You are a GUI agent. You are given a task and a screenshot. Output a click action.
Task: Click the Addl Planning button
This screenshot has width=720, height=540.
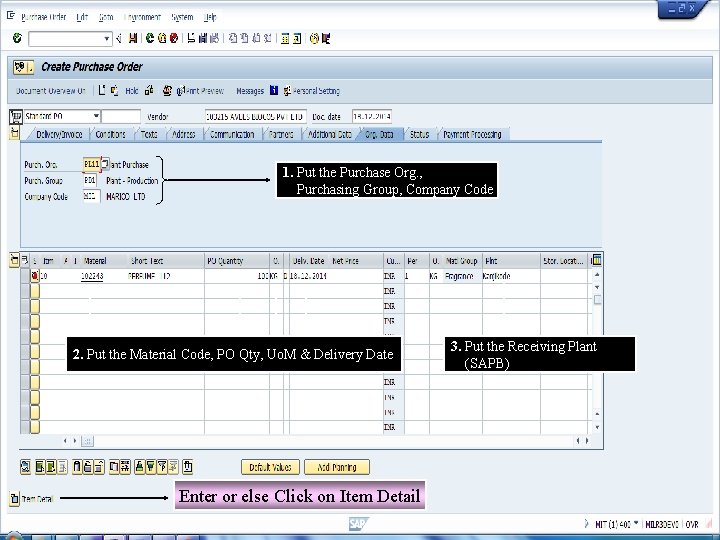pyautogui.click(x=337, y=467)
